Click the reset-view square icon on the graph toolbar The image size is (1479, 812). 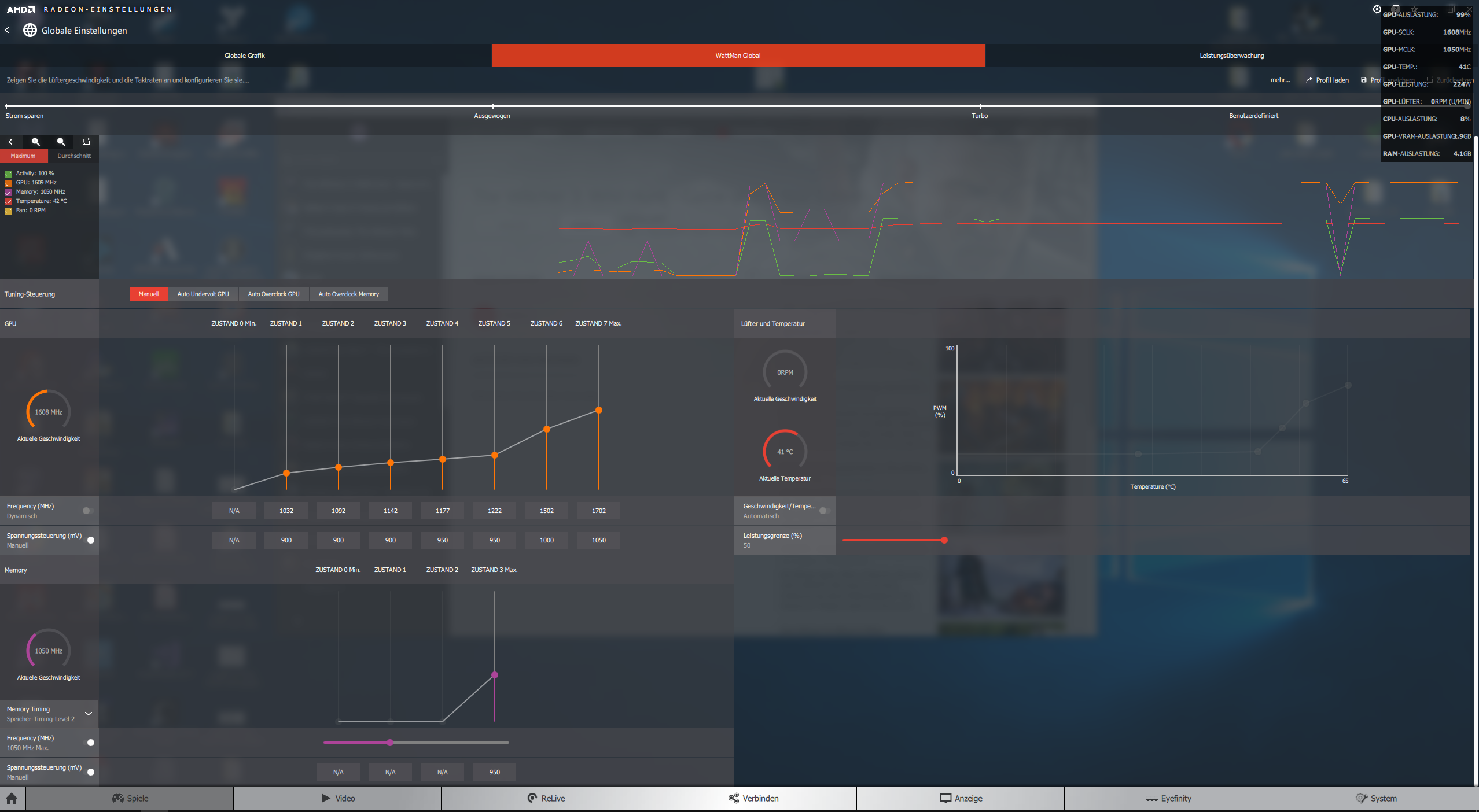86,142
